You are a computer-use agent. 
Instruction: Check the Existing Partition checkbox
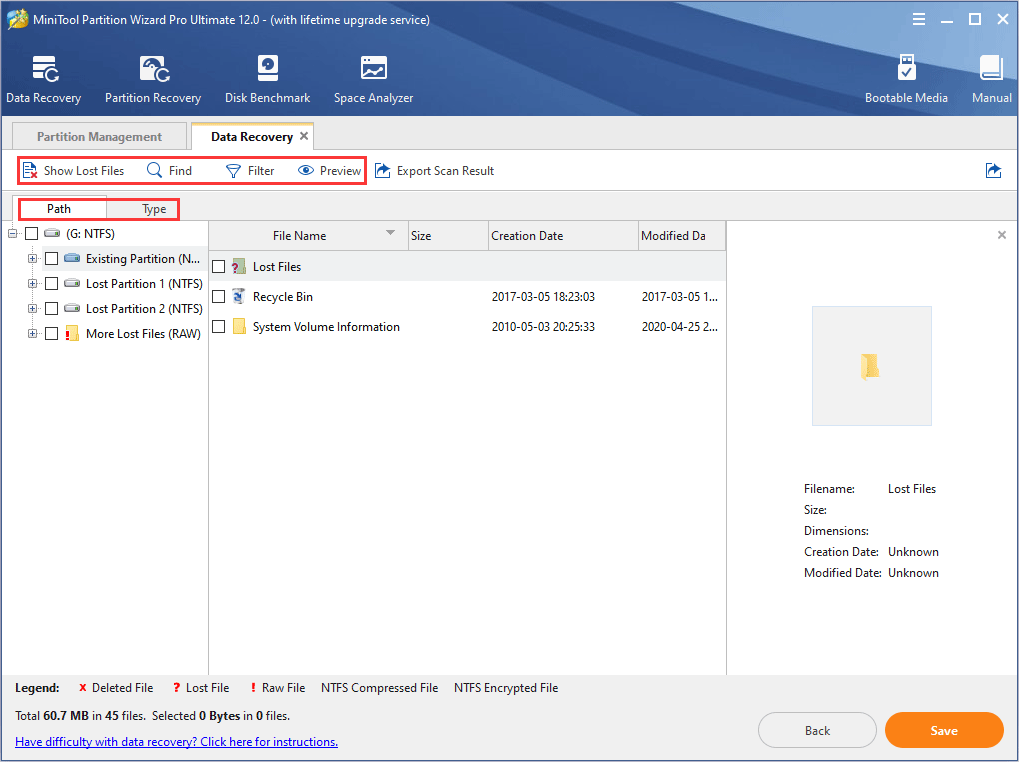click(x=51, y=259)
